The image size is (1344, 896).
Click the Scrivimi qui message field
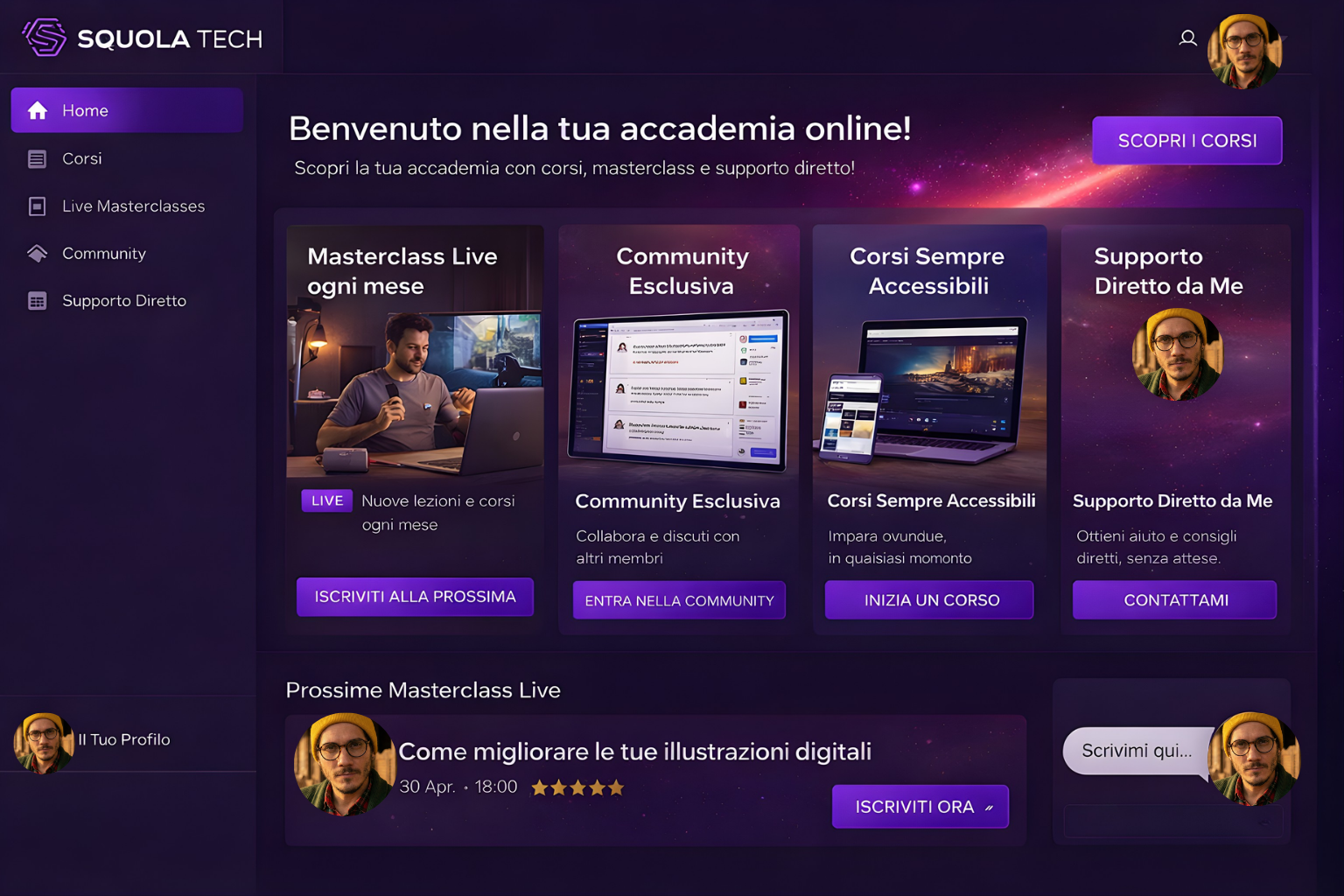pos(1137,751)
